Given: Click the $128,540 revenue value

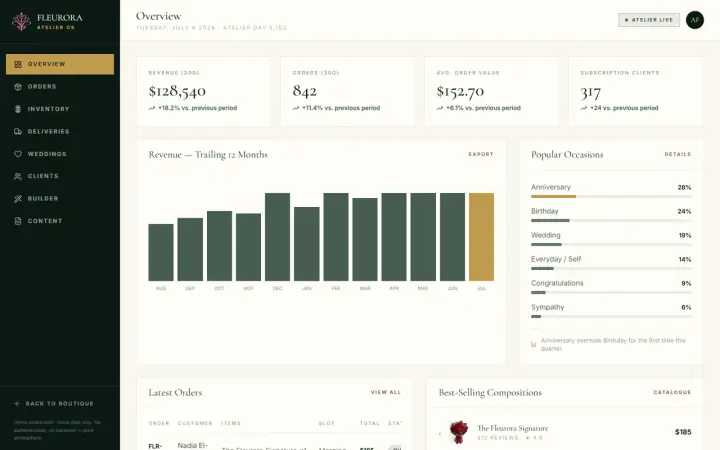Looking at the screenshot, I should click(x=177, y=91).
